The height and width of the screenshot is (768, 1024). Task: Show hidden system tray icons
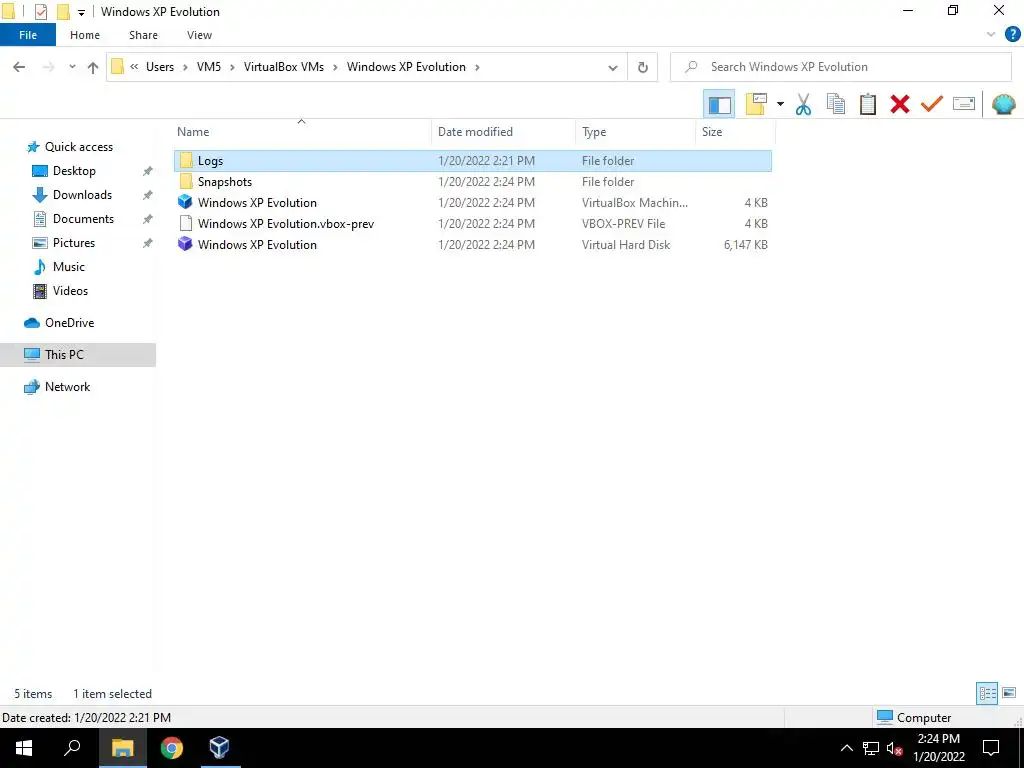click(x=846, y=748)
